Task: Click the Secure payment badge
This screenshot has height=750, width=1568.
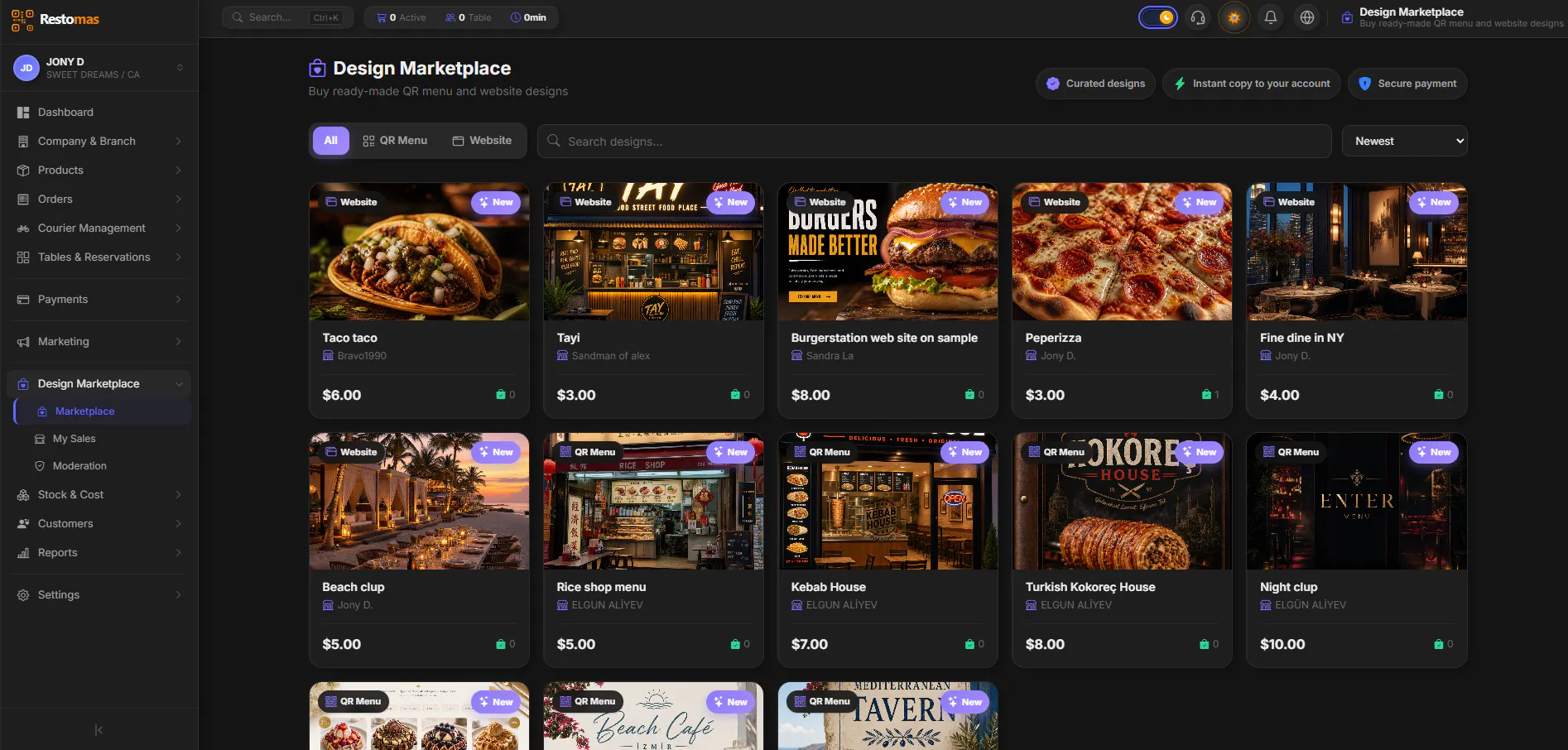Action: (1407, 84)
